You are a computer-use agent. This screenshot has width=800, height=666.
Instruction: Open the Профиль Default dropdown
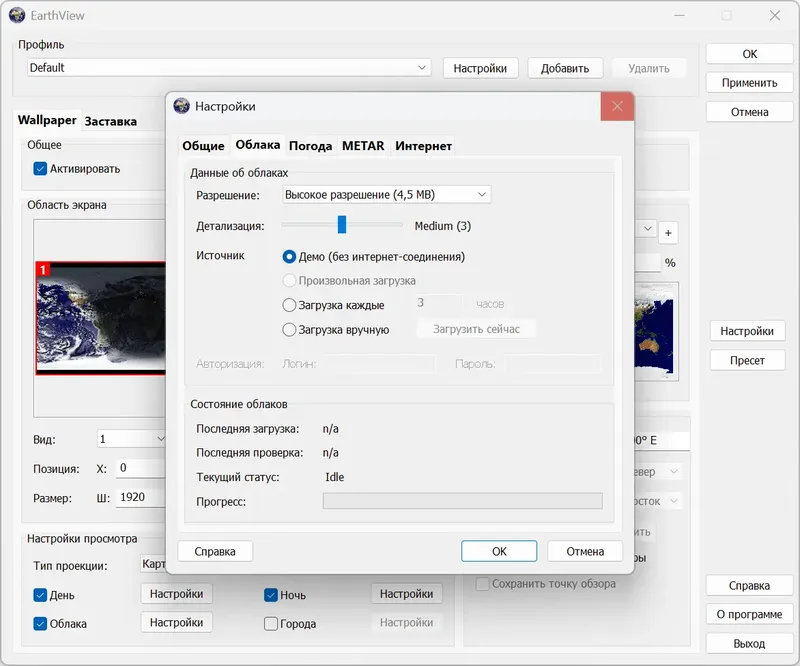(229, 67)
